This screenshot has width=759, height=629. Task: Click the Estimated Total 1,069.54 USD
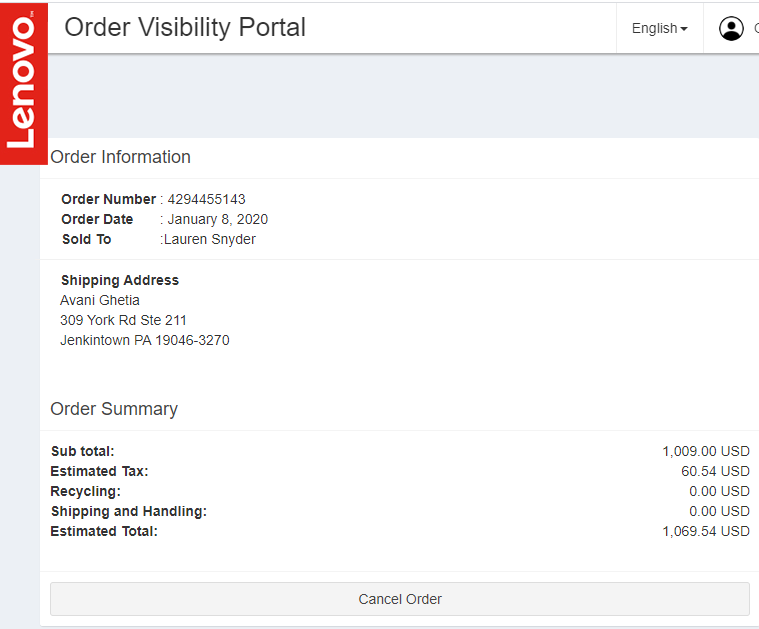pos(705,531)
